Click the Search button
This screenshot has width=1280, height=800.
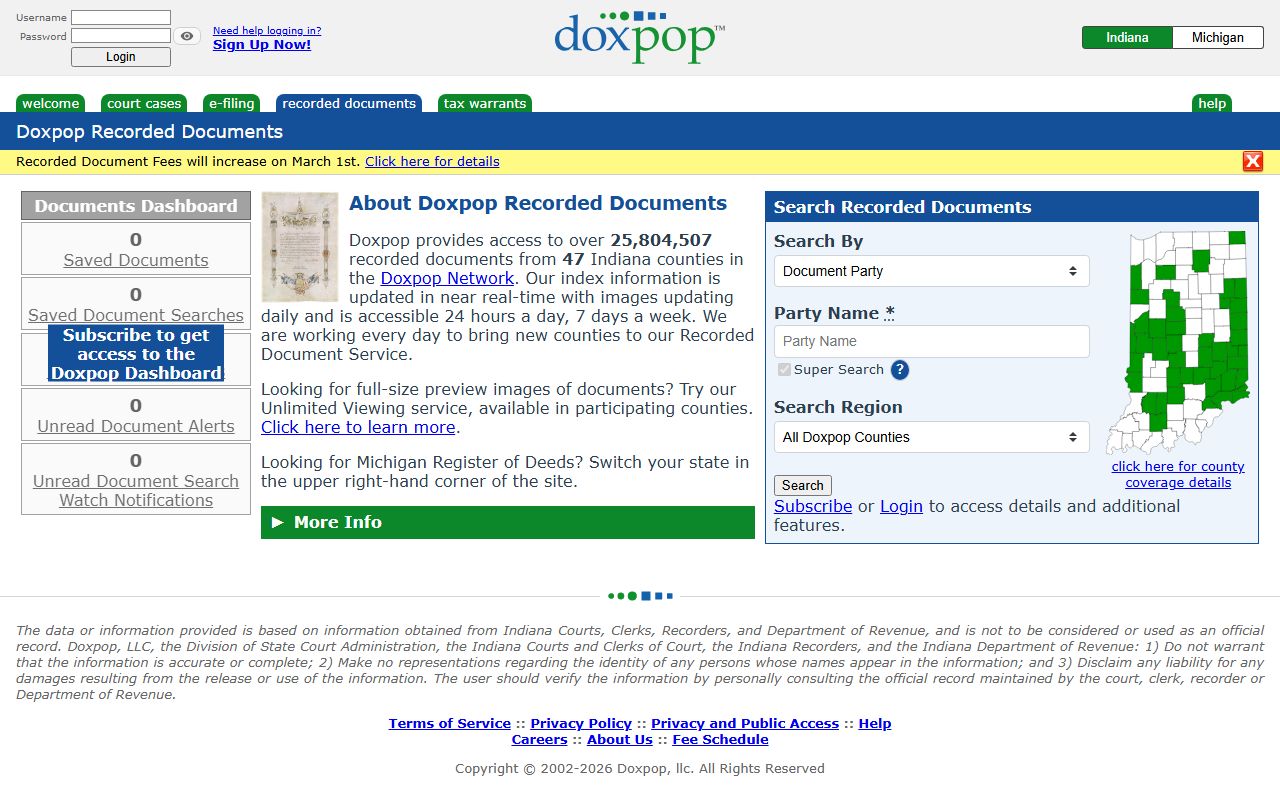[803, 485]
